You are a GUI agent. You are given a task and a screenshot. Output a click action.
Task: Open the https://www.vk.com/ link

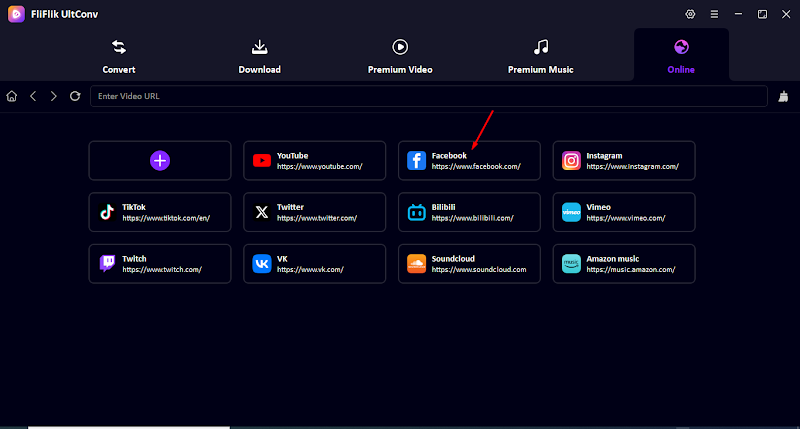[310, 270]
